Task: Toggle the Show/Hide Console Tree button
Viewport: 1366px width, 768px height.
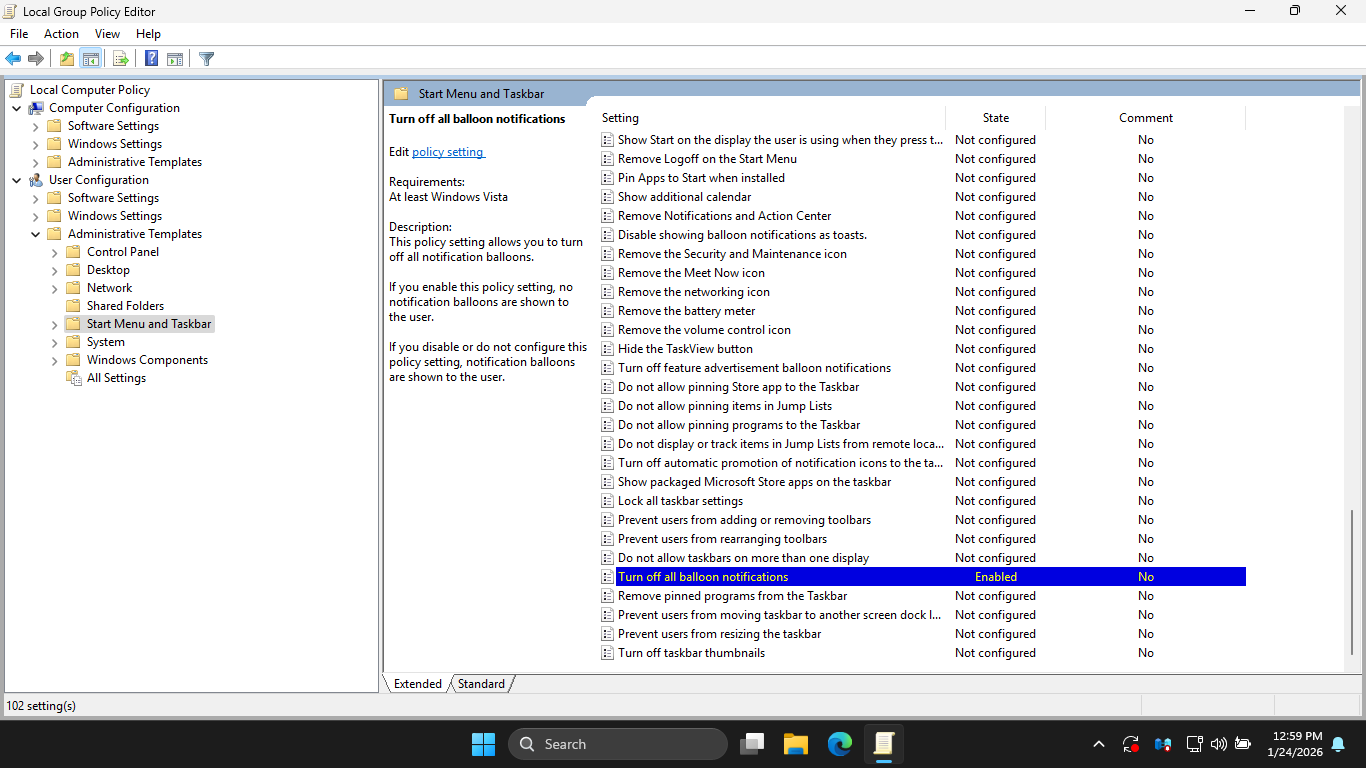Action: point(90,59)
